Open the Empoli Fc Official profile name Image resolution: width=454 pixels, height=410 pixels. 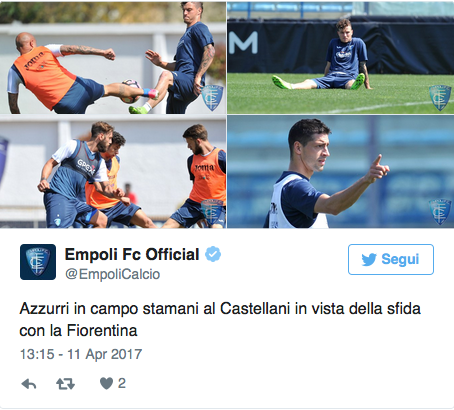[x=132, y=254]
